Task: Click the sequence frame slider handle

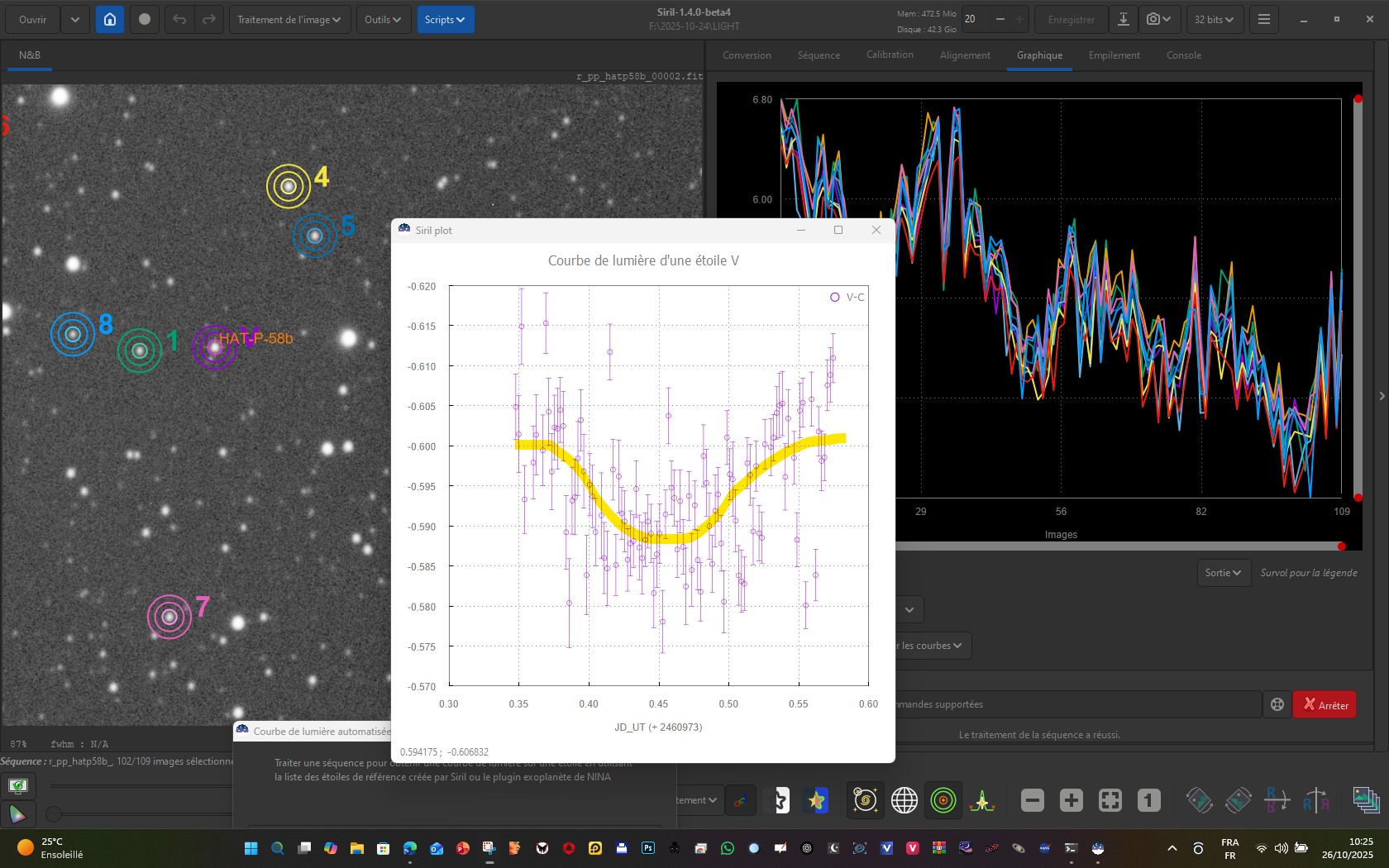Action: point(54,814)
